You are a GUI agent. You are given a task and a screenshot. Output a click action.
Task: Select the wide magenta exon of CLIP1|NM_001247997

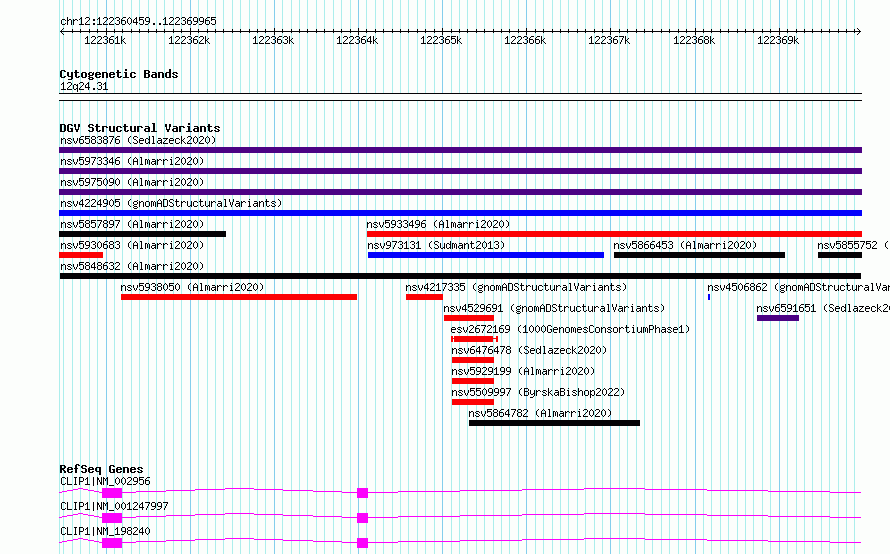coord(112,518)
